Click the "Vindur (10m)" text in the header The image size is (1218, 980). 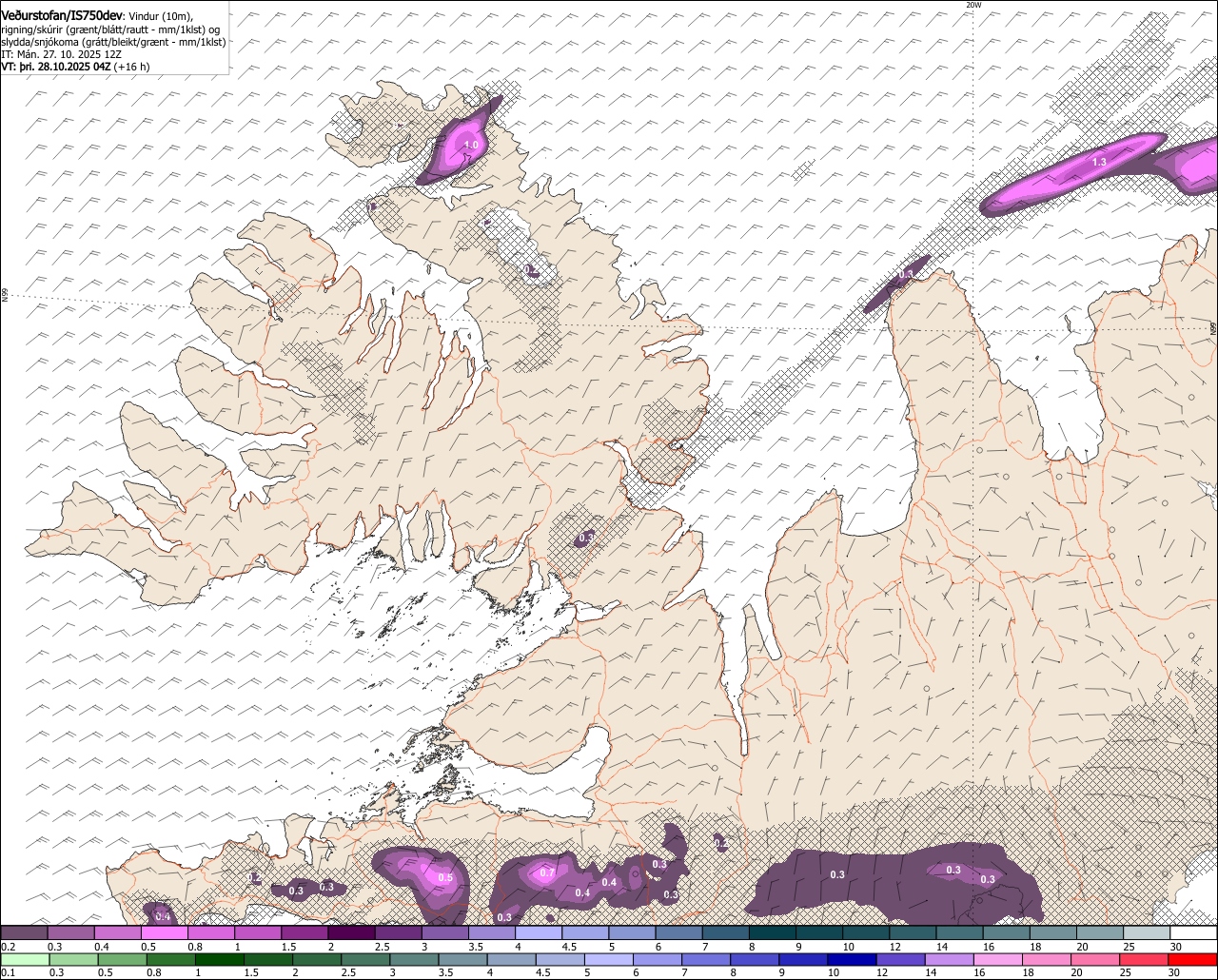tap(161, 16)
